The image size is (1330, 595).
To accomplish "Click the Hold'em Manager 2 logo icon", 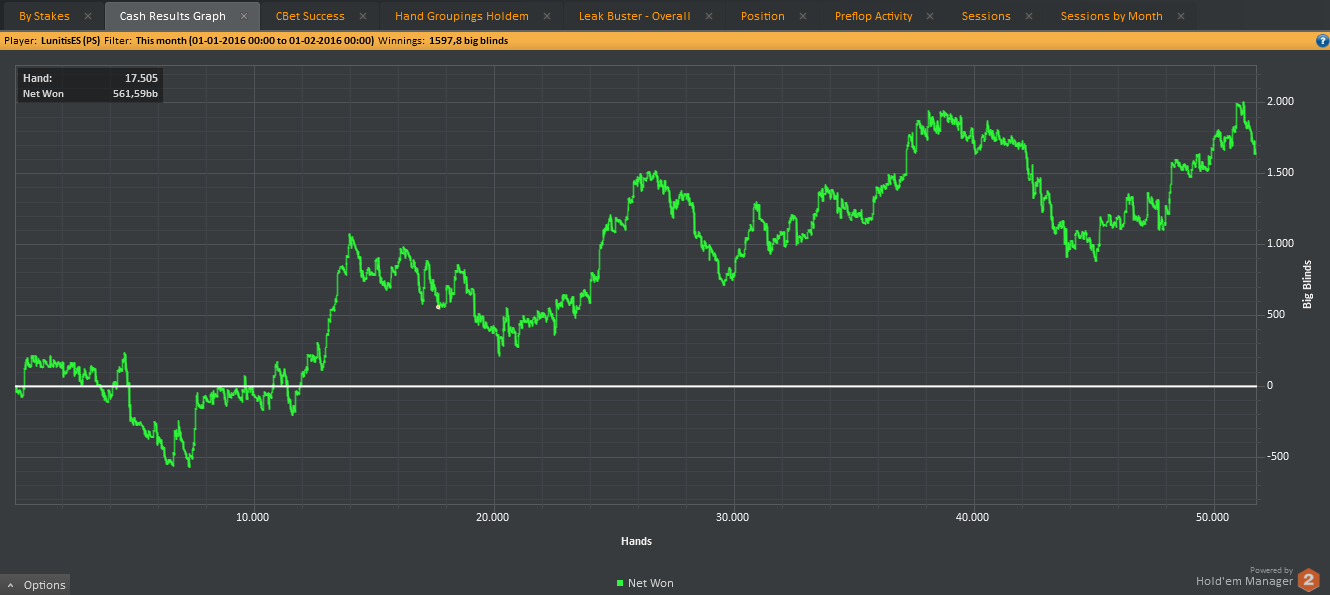I will coord(1308,579).
